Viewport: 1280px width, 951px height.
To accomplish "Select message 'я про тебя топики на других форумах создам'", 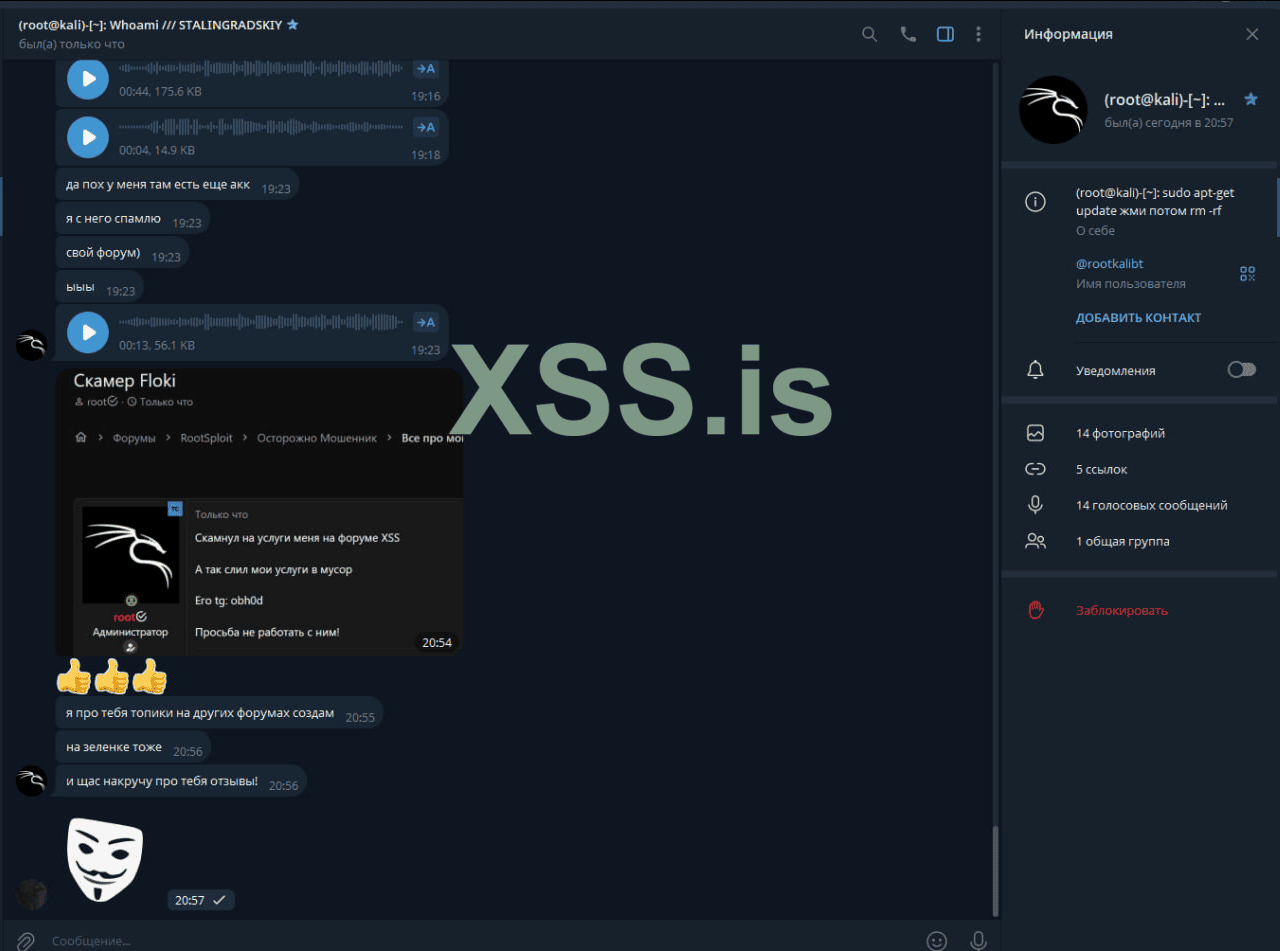I will (219, 714).
